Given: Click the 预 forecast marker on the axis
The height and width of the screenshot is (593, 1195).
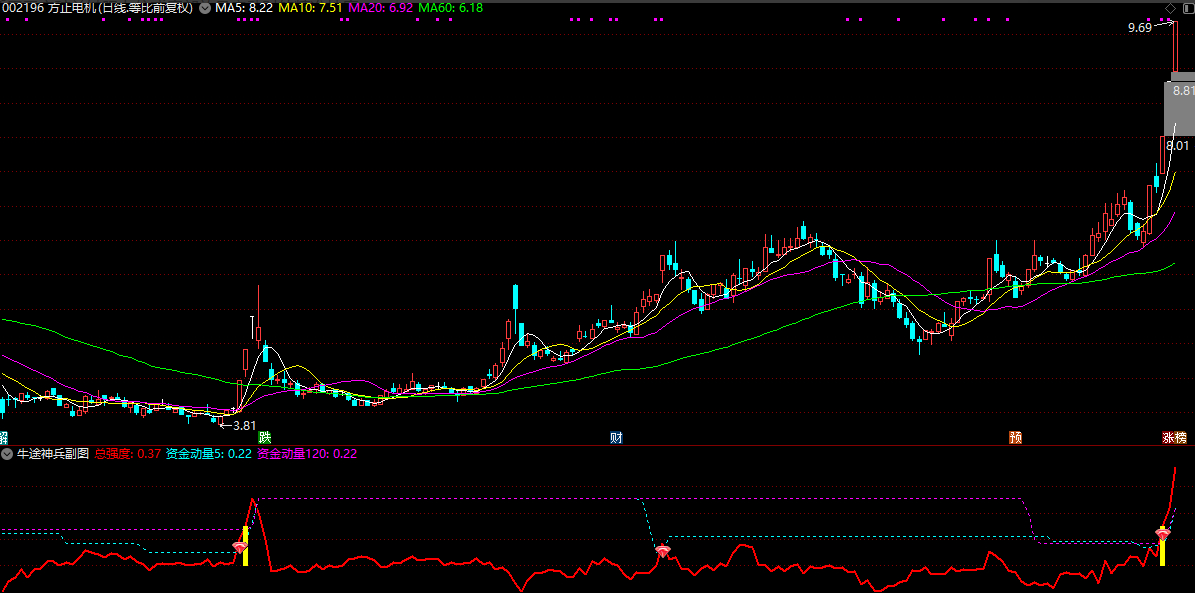Looking at the screenshot, I should pos(1016,438).
